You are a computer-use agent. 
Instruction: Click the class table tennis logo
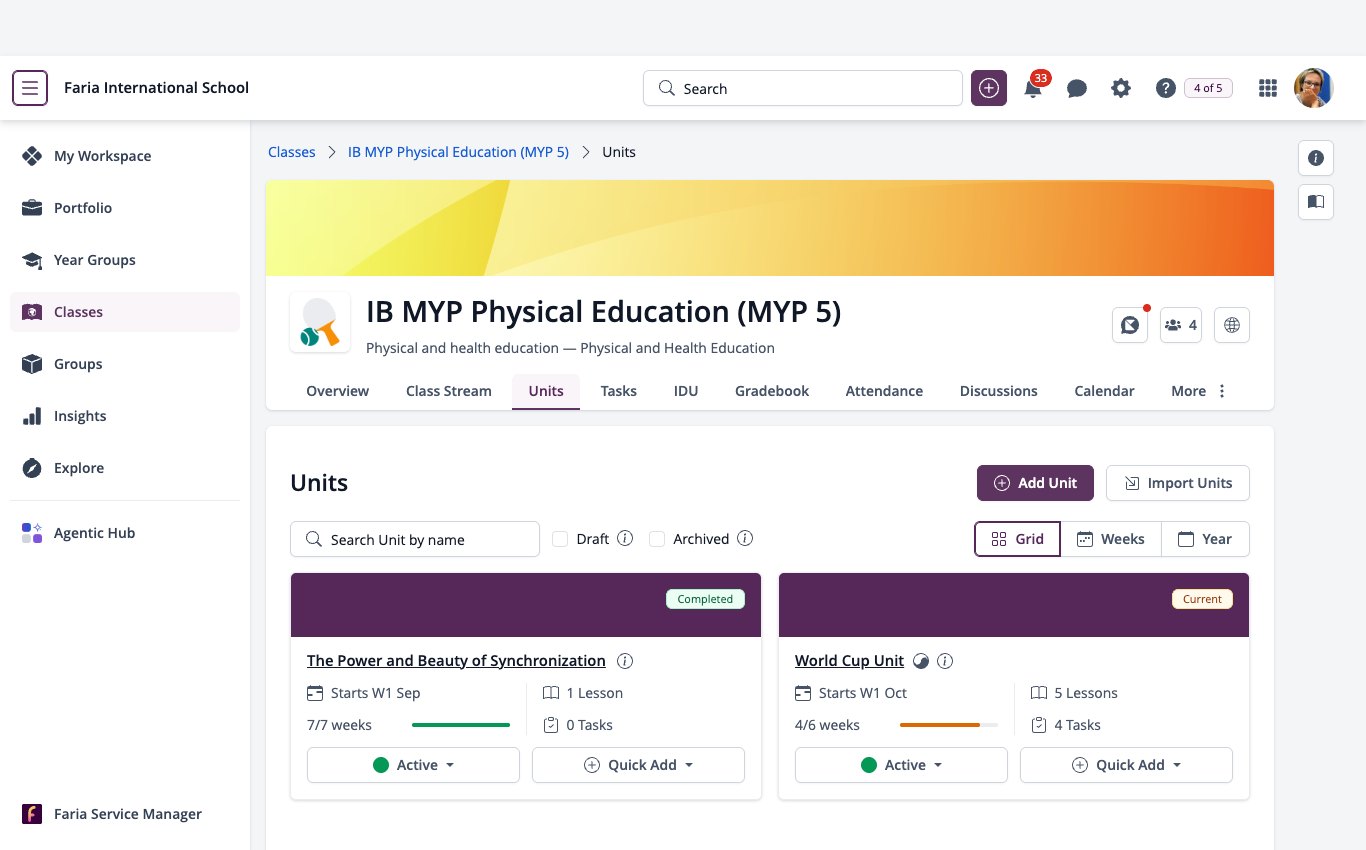tap(320, 322)
